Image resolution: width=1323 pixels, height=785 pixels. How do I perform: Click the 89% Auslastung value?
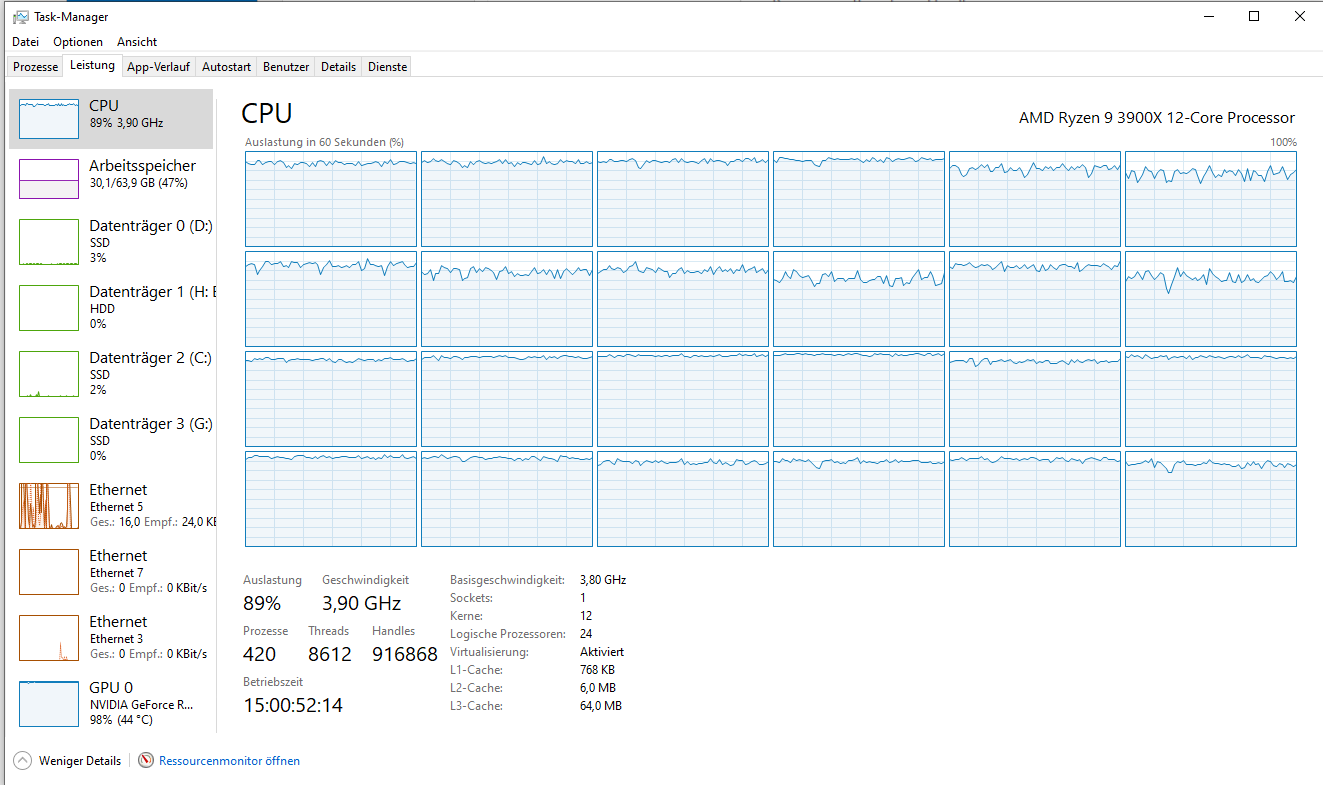click(262, 603)
